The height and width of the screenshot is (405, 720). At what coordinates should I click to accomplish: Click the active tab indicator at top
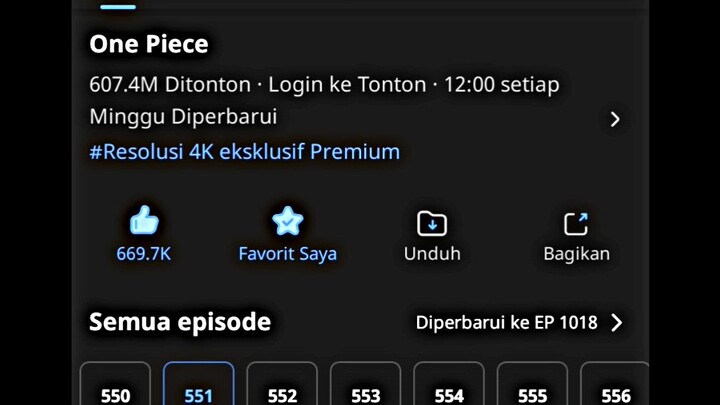[x=118, y=7]
